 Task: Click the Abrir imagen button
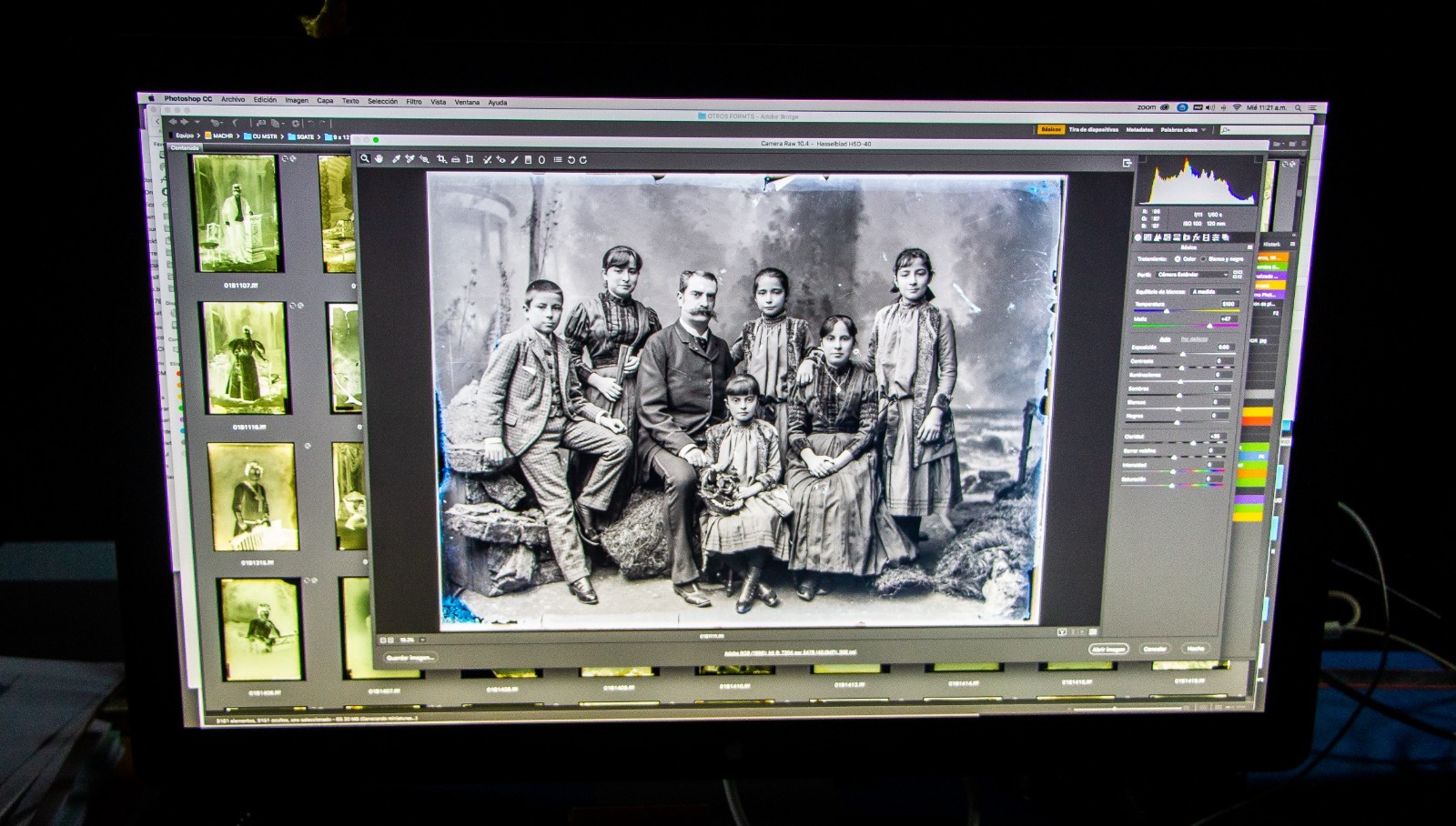pyautogui.click(x=1108, y=650)
